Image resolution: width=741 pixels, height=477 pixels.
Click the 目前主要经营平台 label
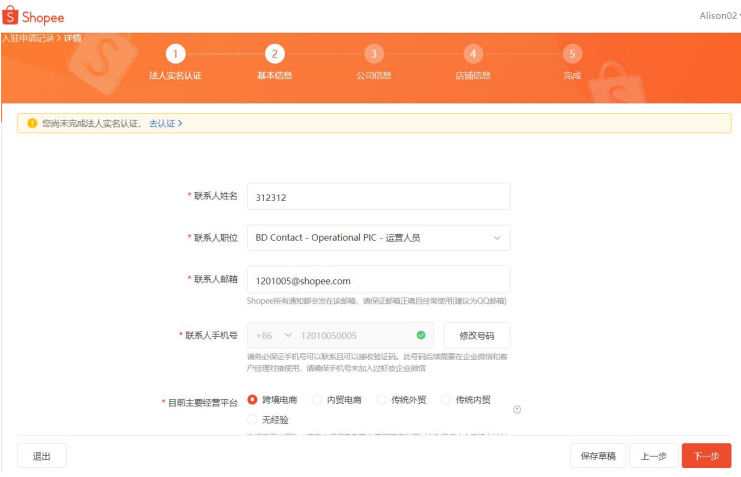coord(203,403)
